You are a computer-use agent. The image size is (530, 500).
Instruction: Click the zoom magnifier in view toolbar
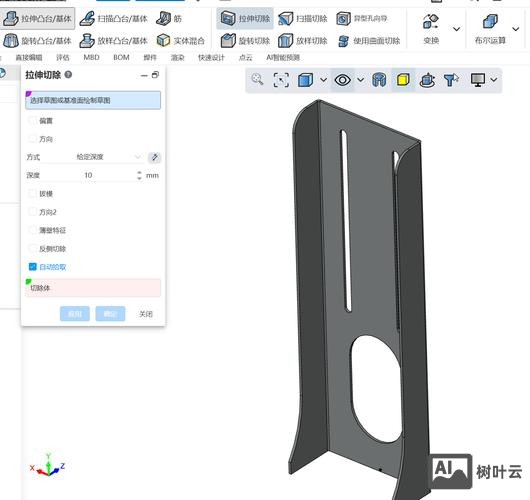point(257,80)
